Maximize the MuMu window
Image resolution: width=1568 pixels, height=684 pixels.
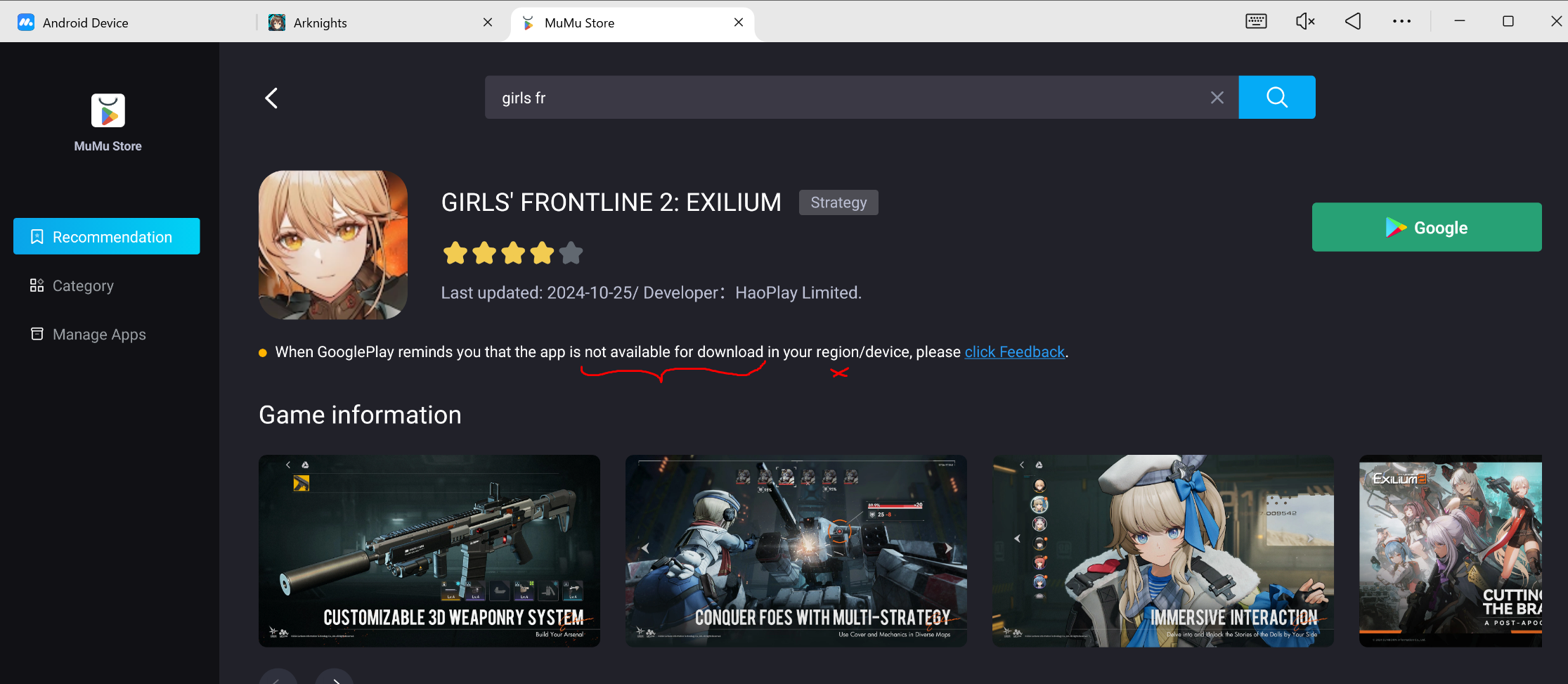click(x=1508, y=21)
